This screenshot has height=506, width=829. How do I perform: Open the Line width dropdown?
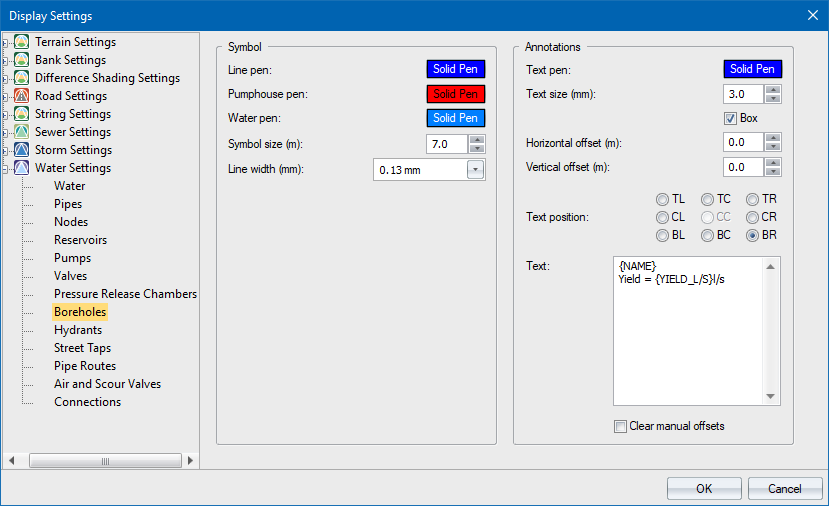pos(475,170)
